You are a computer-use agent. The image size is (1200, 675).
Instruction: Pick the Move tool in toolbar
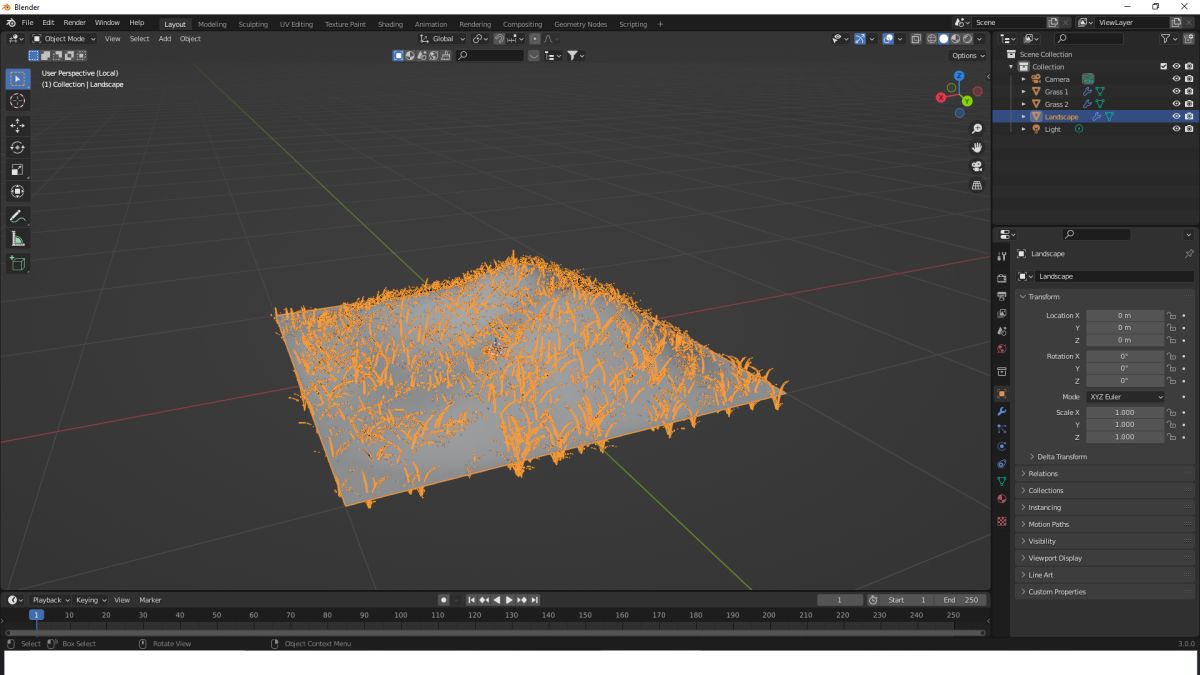click(x=18, y=125)
